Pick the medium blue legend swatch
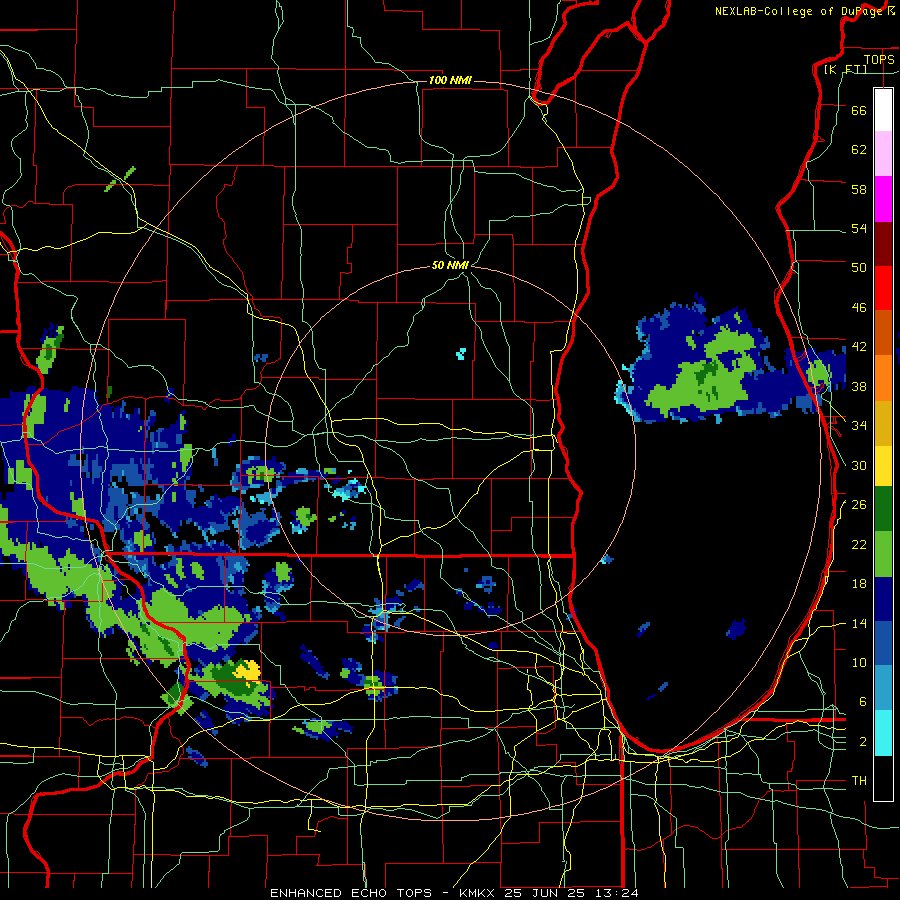900x900 pixels. [883, 643]
